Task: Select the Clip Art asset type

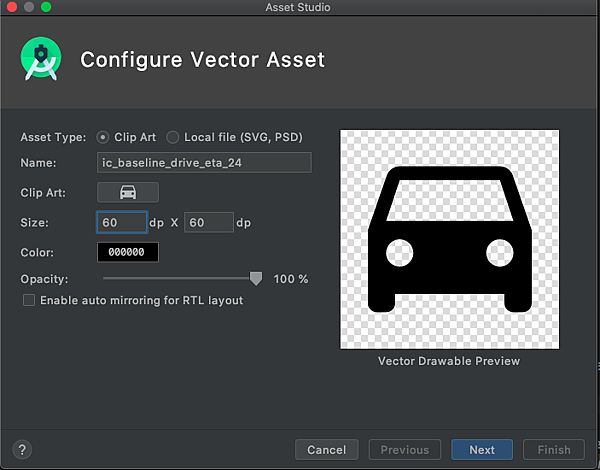Action: 103,137
